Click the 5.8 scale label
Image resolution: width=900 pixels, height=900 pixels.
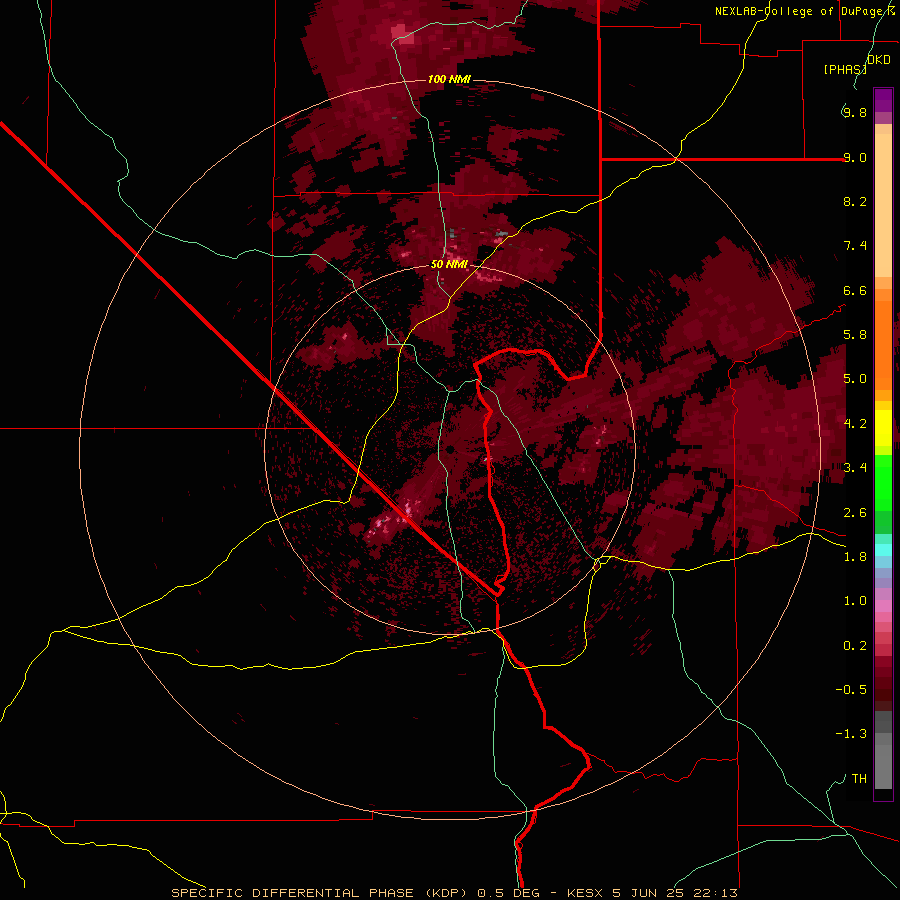pyautogui.click(x=855, y=335)
